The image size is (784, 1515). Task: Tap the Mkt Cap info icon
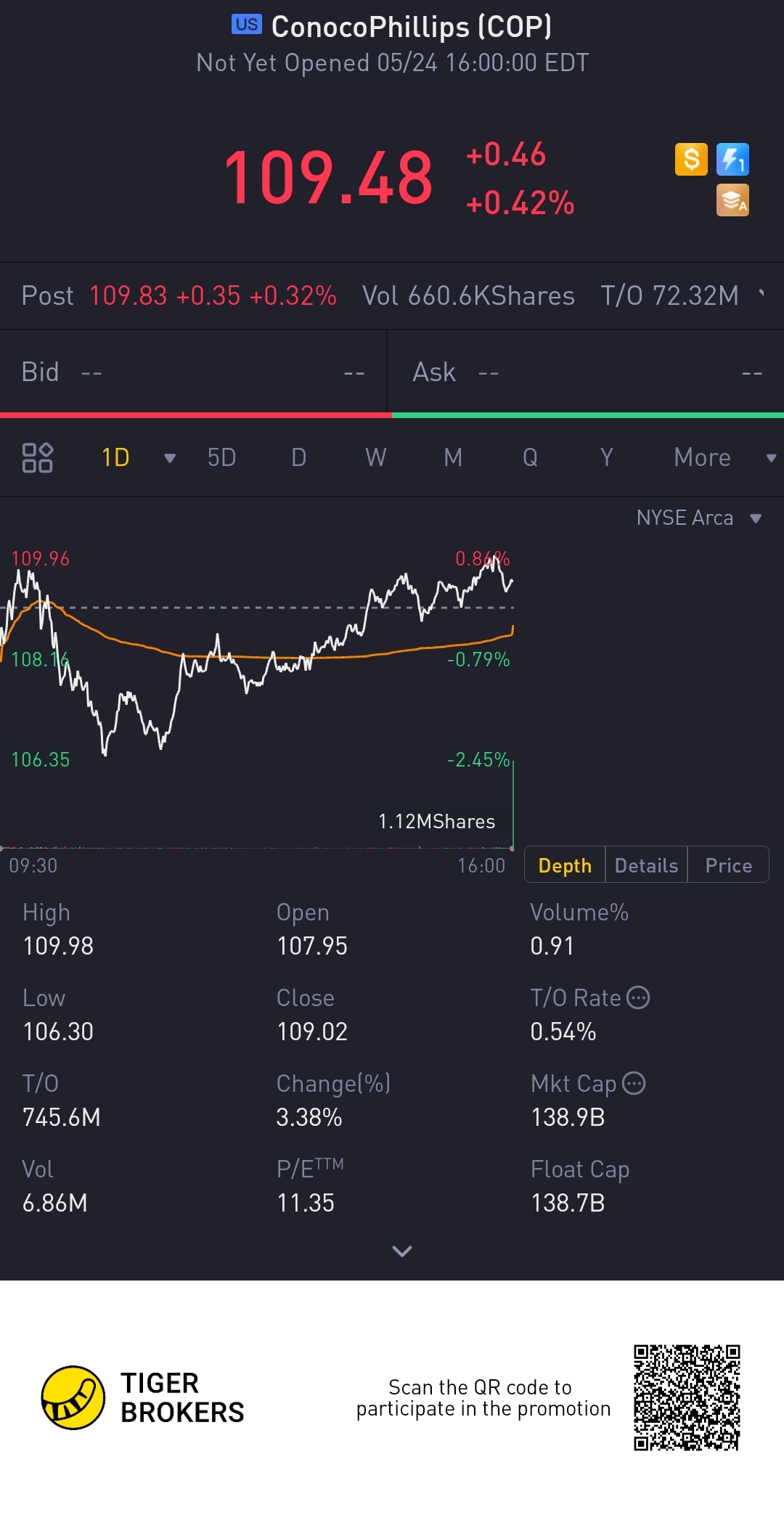pos(634,1083)
